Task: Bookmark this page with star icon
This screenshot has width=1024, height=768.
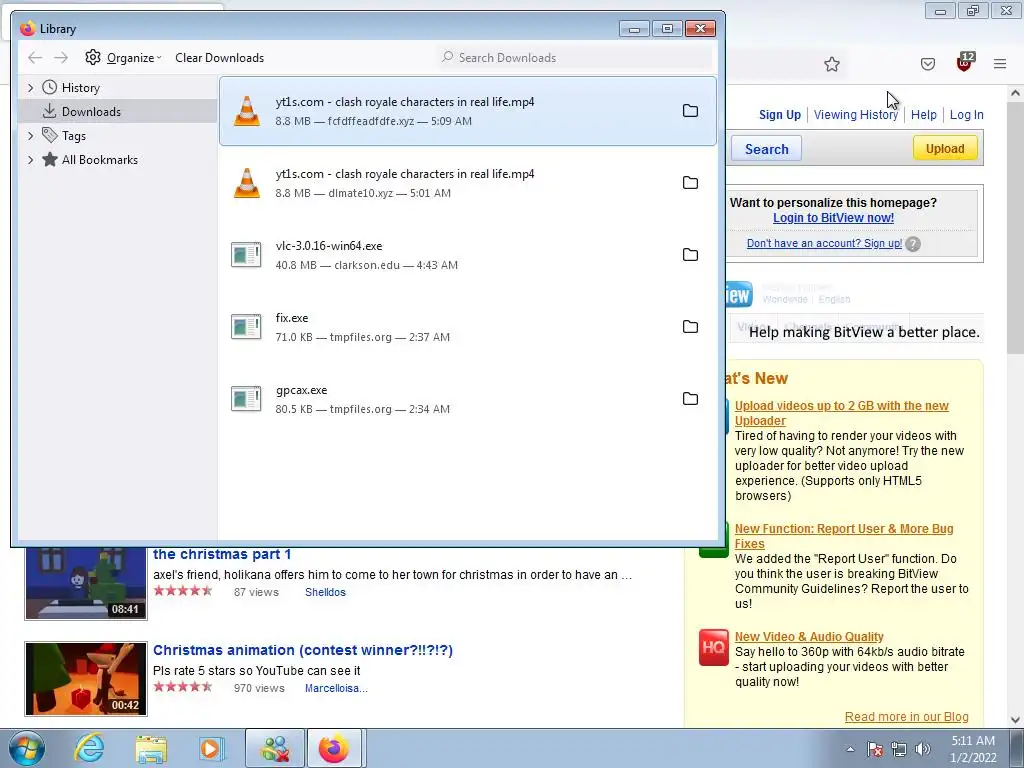Action: click(x=831, y=64)
